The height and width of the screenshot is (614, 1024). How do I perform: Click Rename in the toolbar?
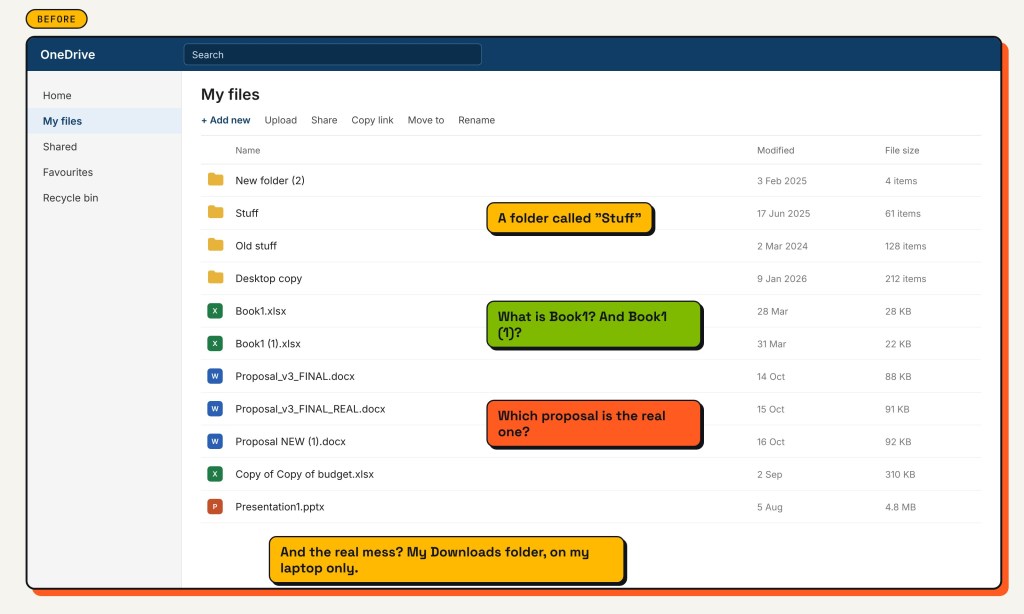click(x=477, y=120)
